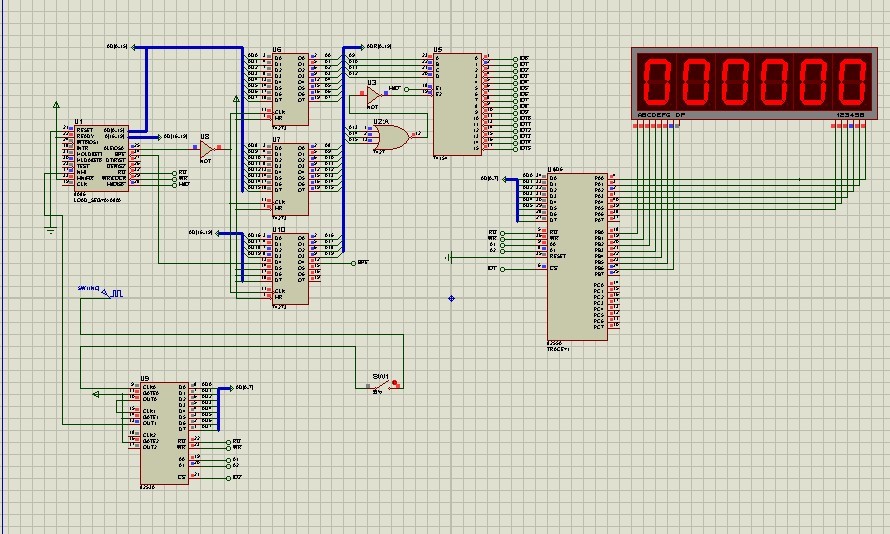The image size is (890, 534).
Task: Click the bus terminal arrow right of U9
Action: [230, 388]
